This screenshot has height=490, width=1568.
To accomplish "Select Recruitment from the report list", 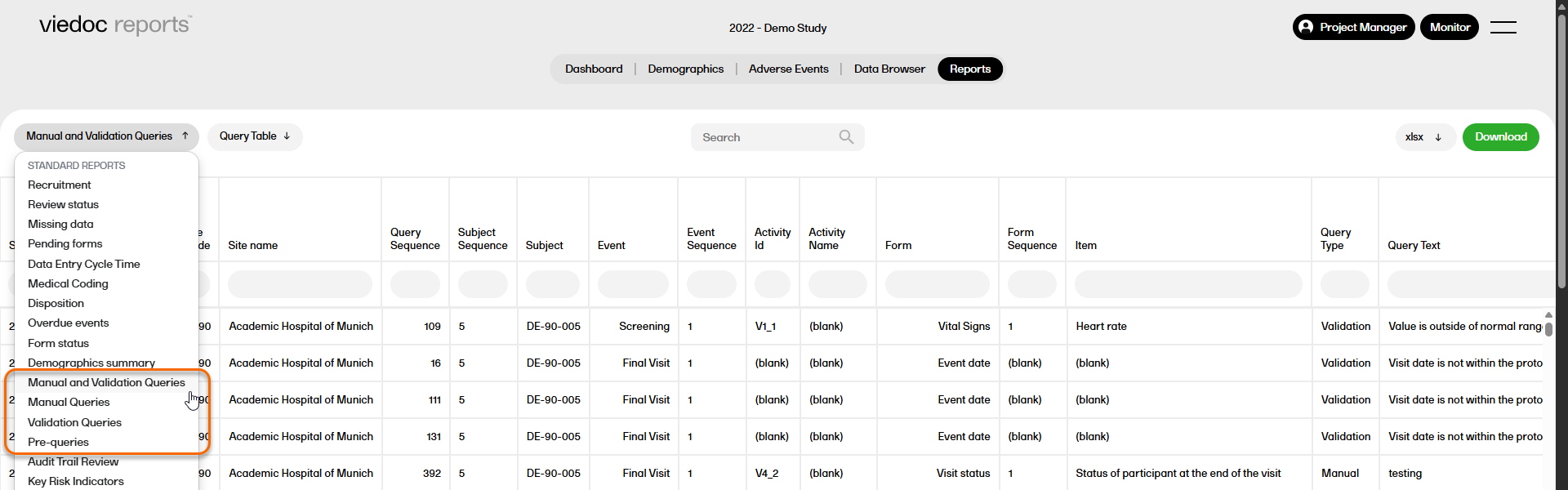I will (60, 185).
